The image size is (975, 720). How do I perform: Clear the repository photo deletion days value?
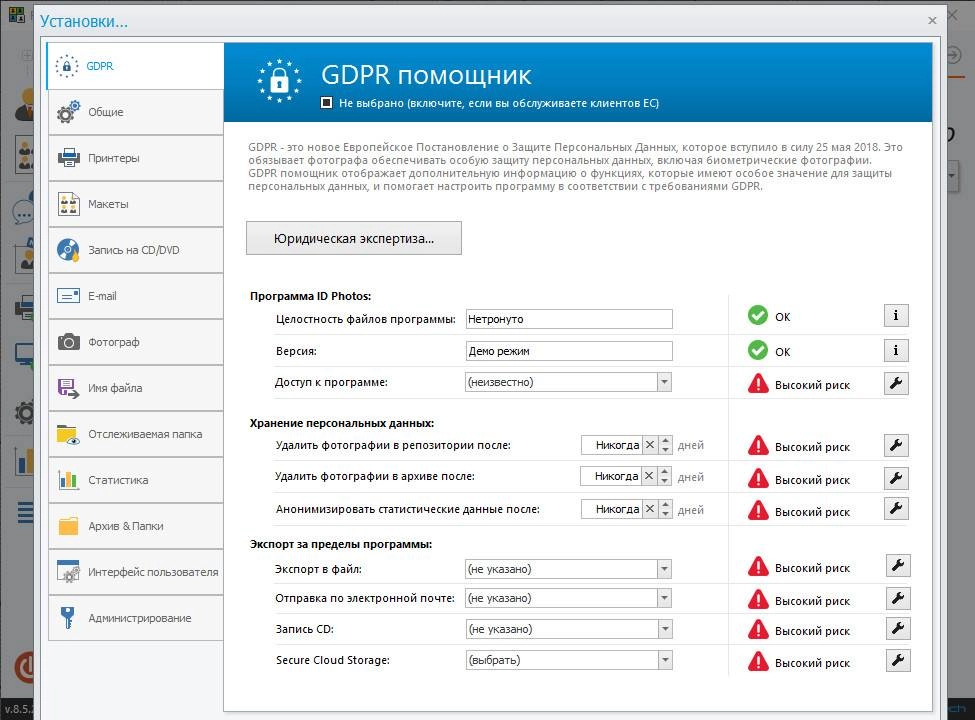650,445
